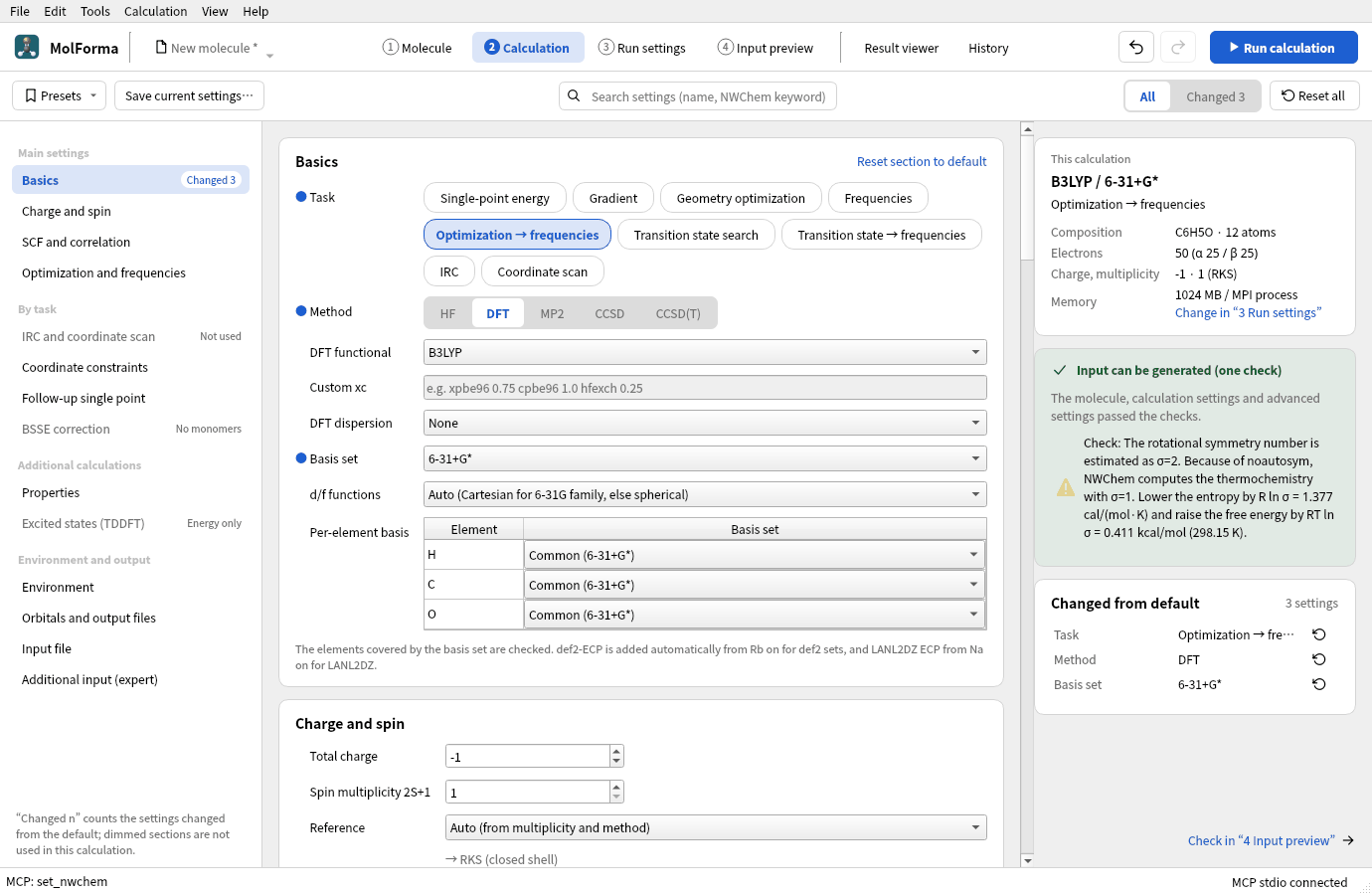The height and width of the screenshot is (895, 1372).
Task: Click the scrollbar up arrow
Action: click(x=1027, y=128)
